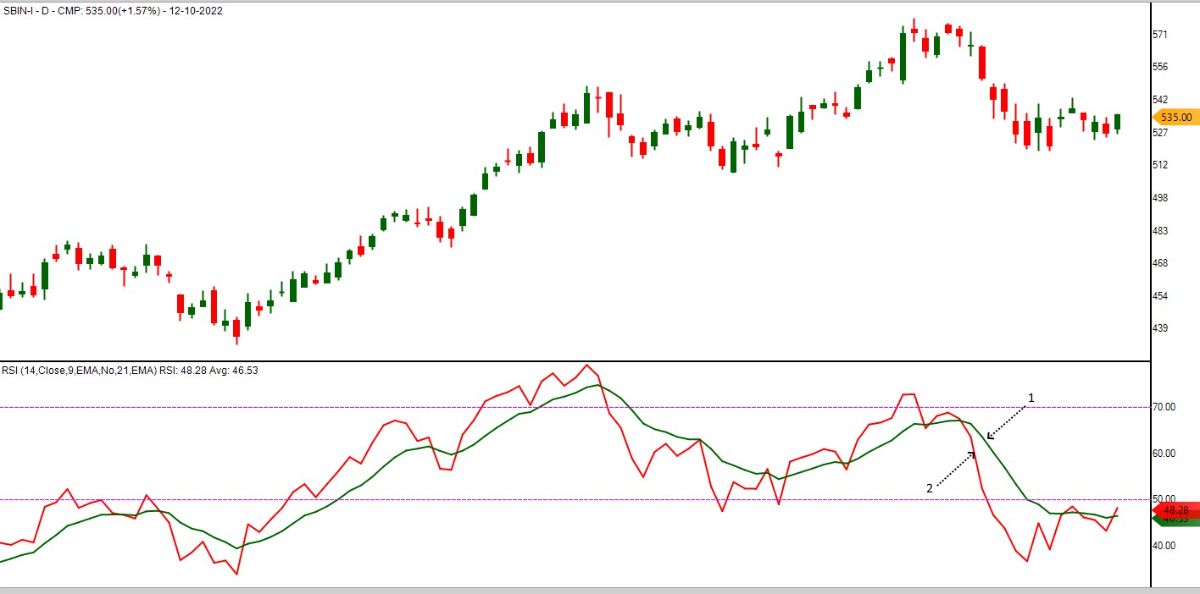Select the 60.00 RSI axis label
The image size is (1200, 594).
[1163, 454]
